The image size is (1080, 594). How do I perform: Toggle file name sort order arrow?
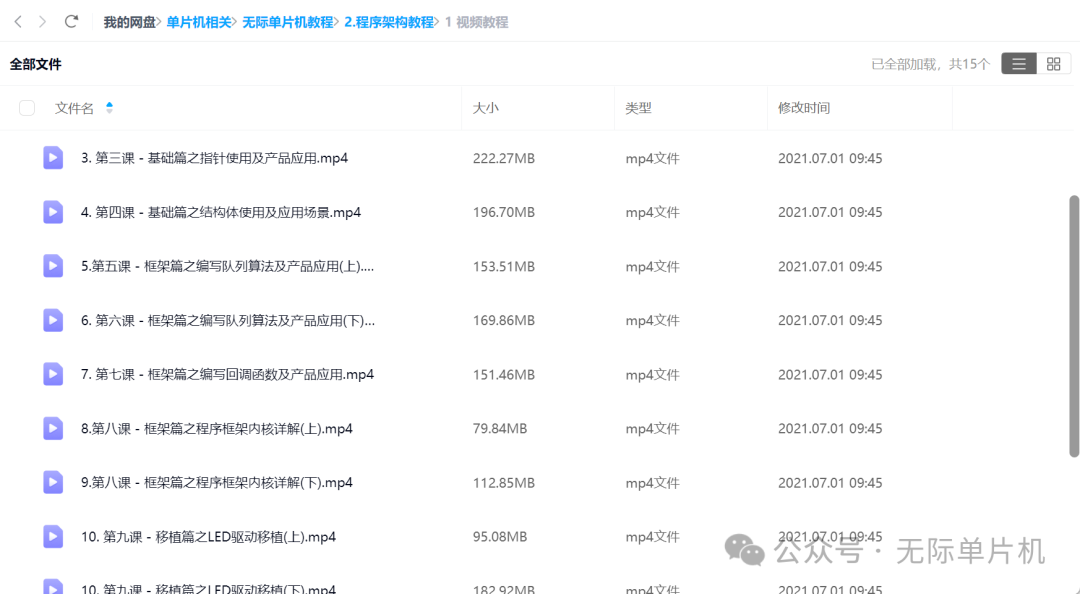click(109, 108)
